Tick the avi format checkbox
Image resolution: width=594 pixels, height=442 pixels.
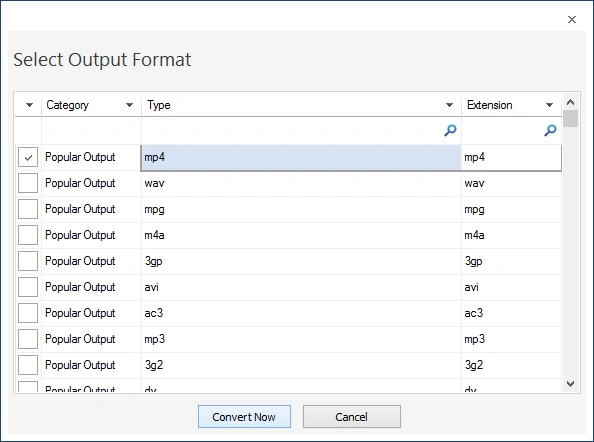(x=28, y=287)
